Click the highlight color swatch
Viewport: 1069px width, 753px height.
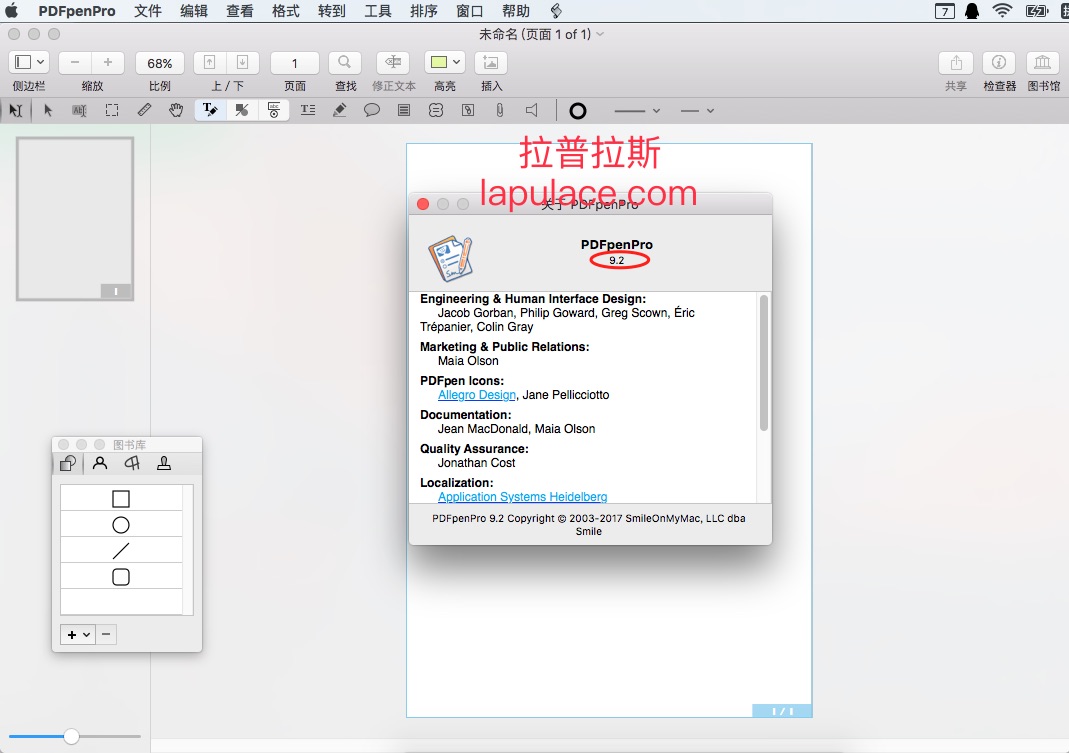(x=439, y=63)
